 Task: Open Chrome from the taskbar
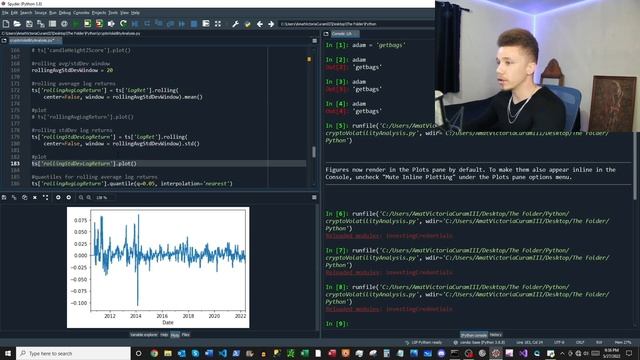click(x=154, y=353)
